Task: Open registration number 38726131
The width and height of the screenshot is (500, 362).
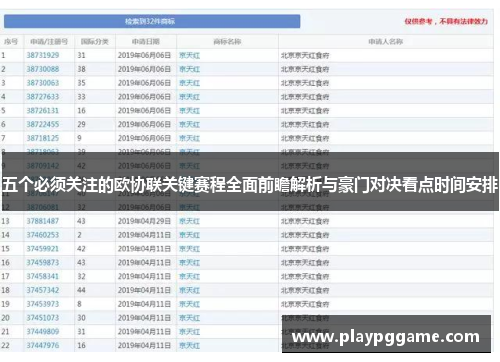Action: pos(43,111)
